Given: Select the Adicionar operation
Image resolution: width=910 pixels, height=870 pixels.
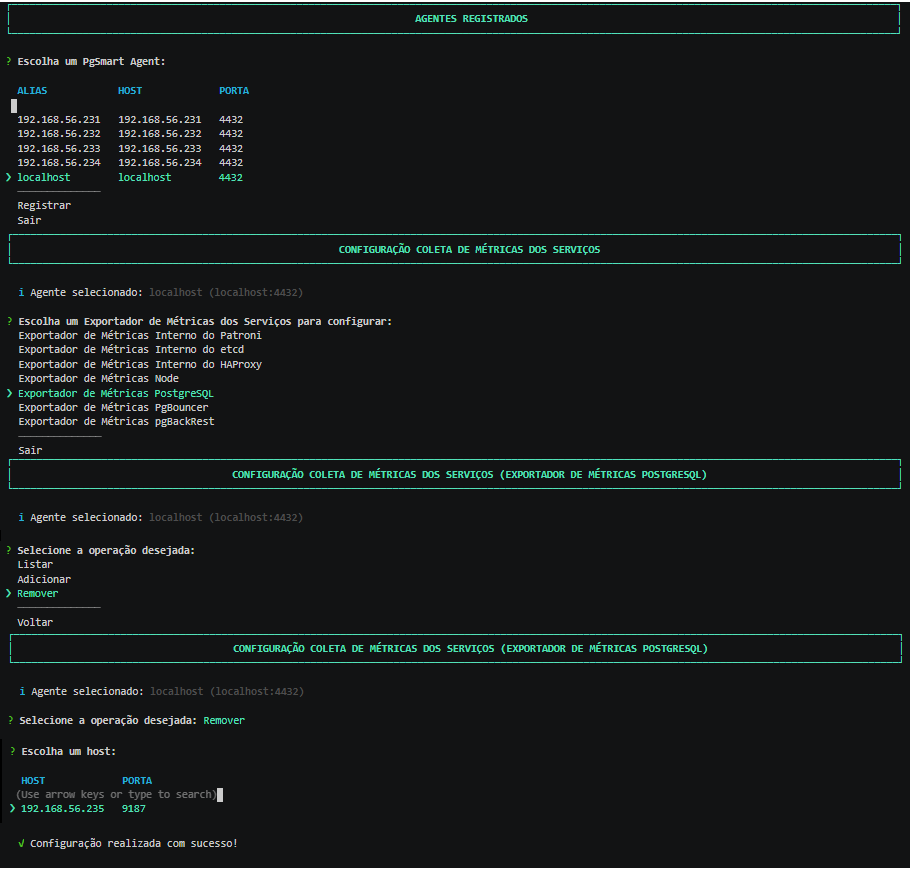Looking at the screenshot, I should (44, 579).
